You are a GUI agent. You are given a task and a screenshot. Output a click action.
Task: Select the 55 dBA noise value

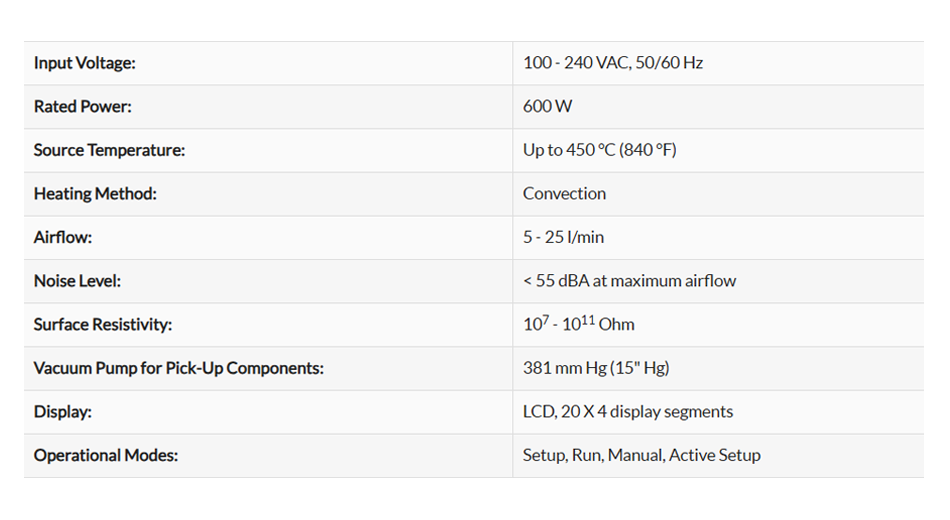tap(629, 281)
